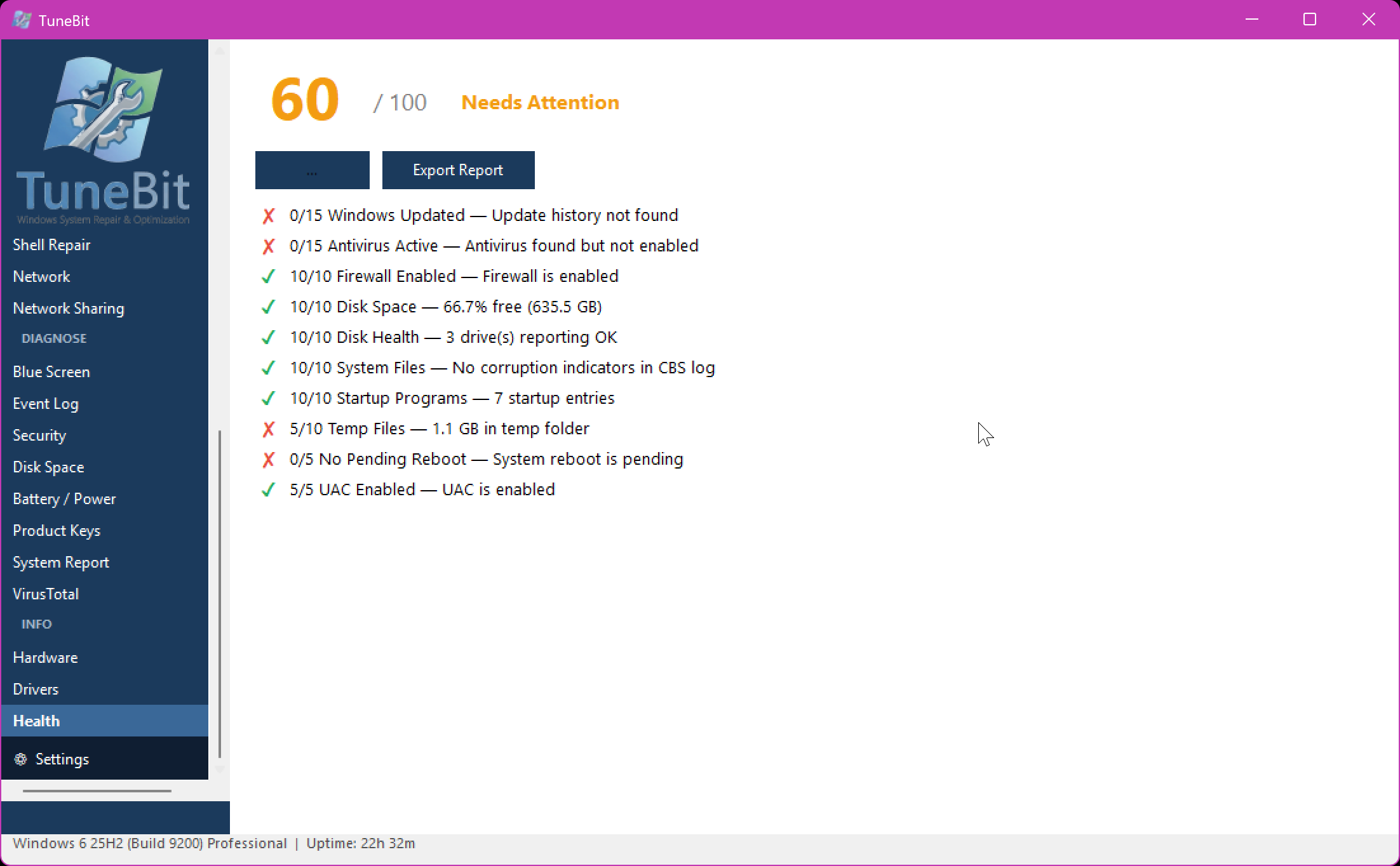Click the green check beside Disk Space
1400x866 pixels.
[x=268, y=307]
